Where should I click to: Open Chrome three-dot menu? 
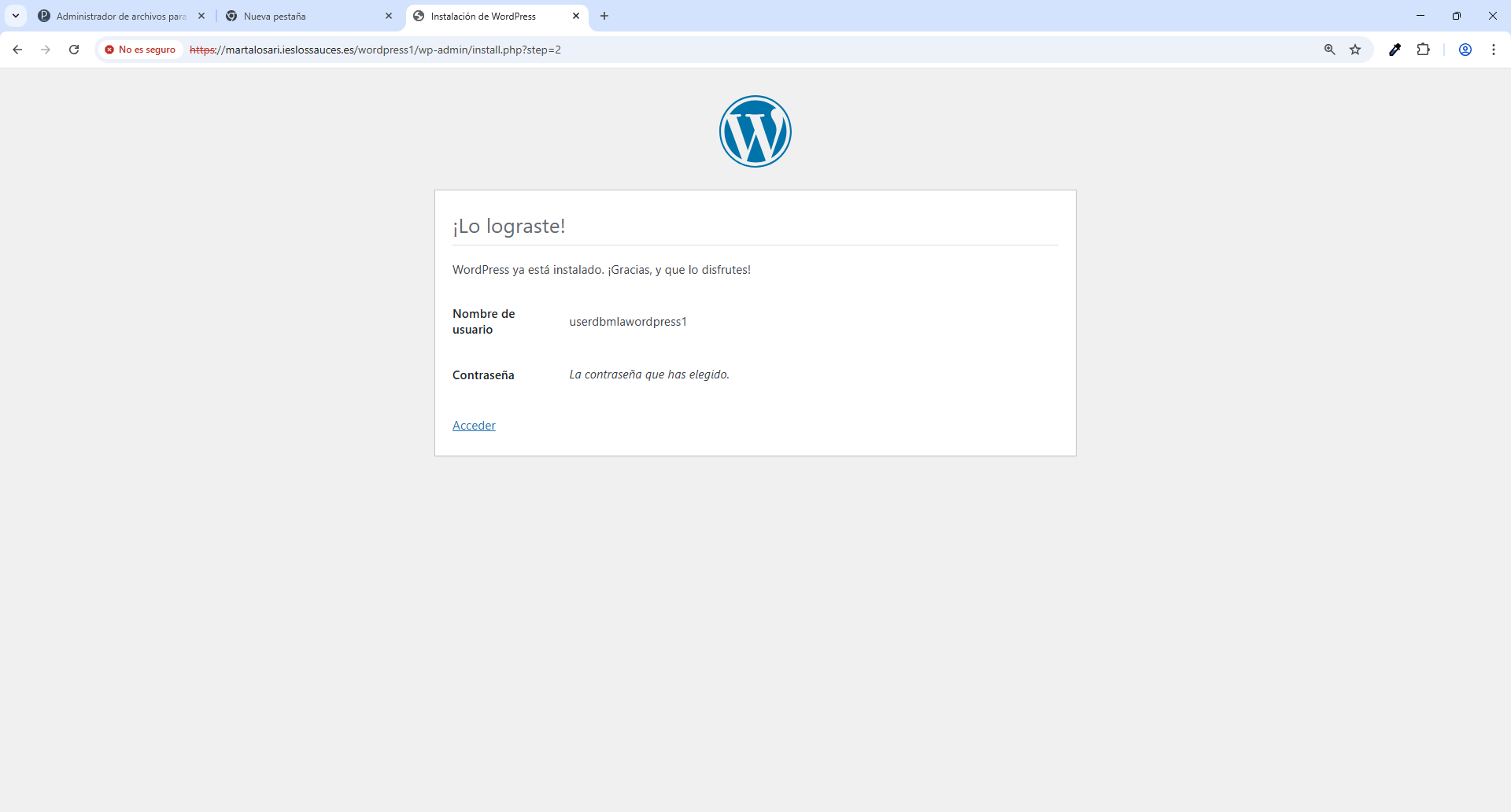[x=1493, y=50]
